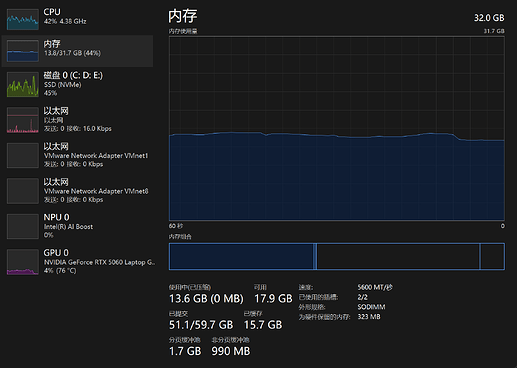The image size is (517, 368).
Task: Click the in-use segment of memory composition bar
Action: (x=241, y=256)
